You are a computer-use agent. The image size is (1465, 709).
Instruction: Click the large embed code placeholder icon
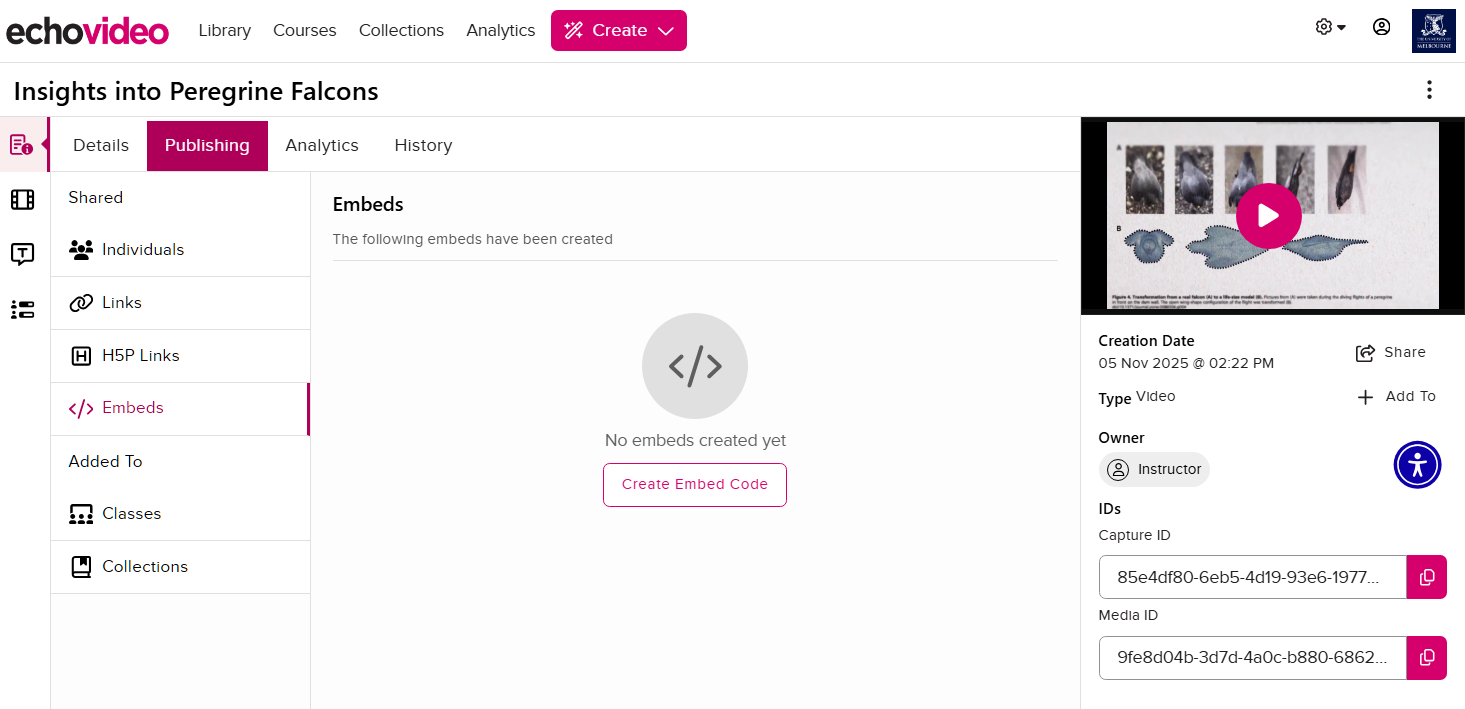[695, 366]
